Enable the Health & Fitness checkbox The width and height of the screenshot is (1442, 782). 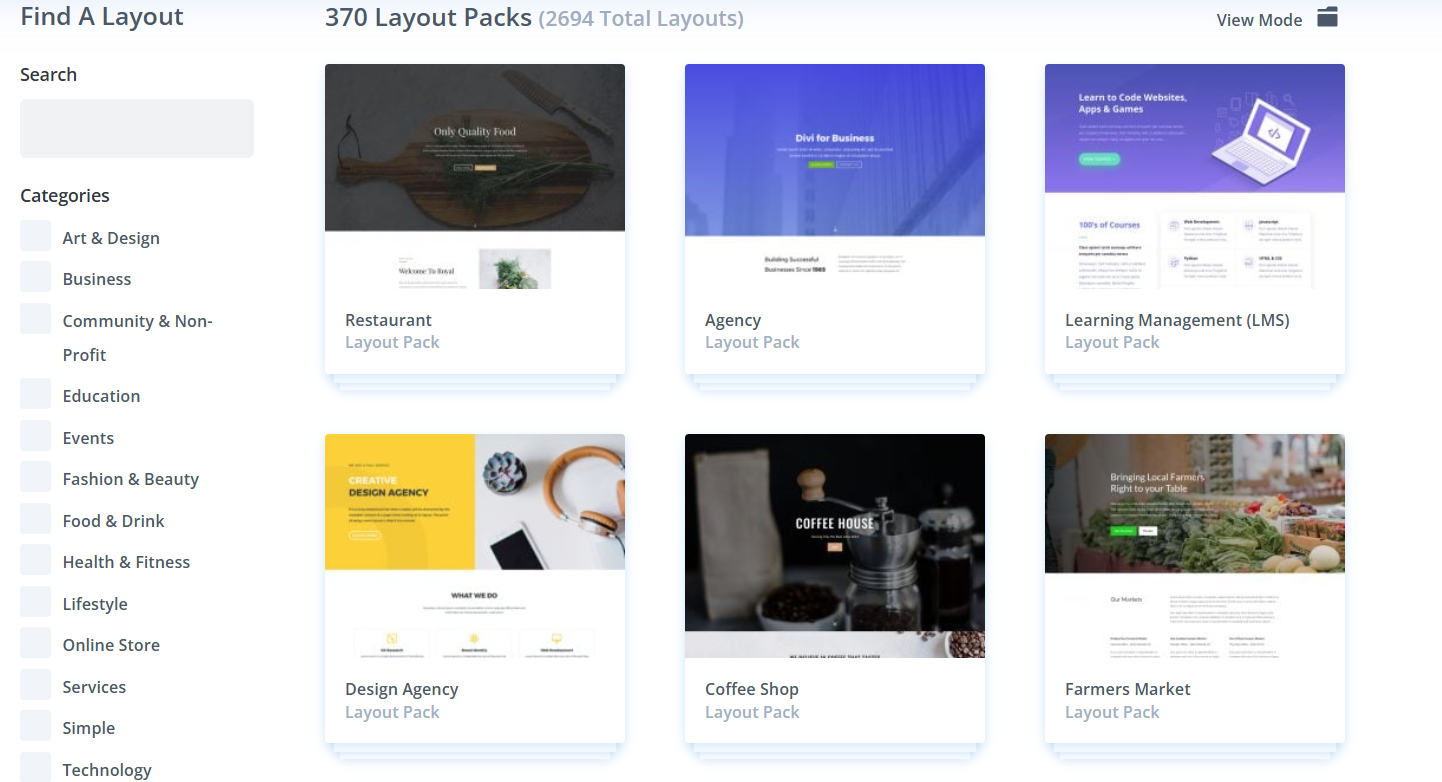click(x=36, y=561)
